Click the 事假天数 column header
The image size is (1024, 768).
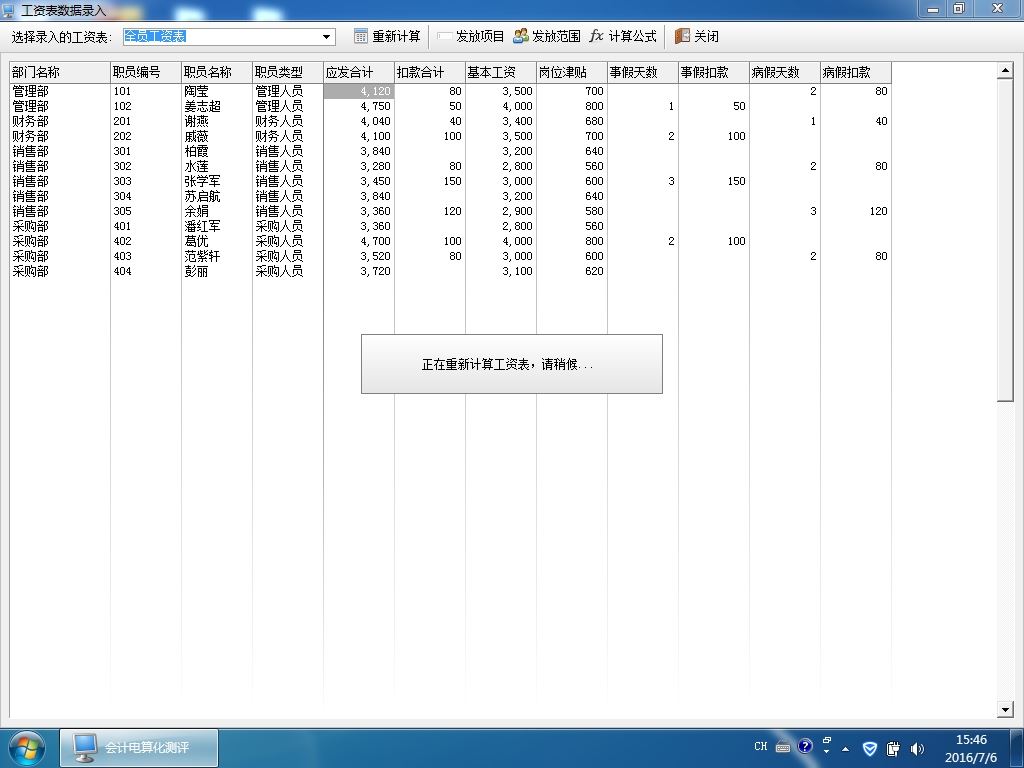643,72
